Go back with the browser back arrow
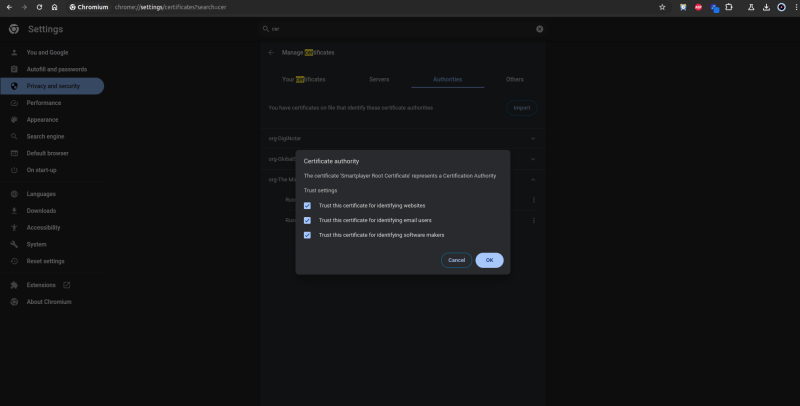This screenshot has height=406, width=800. (x=9, y=7)
